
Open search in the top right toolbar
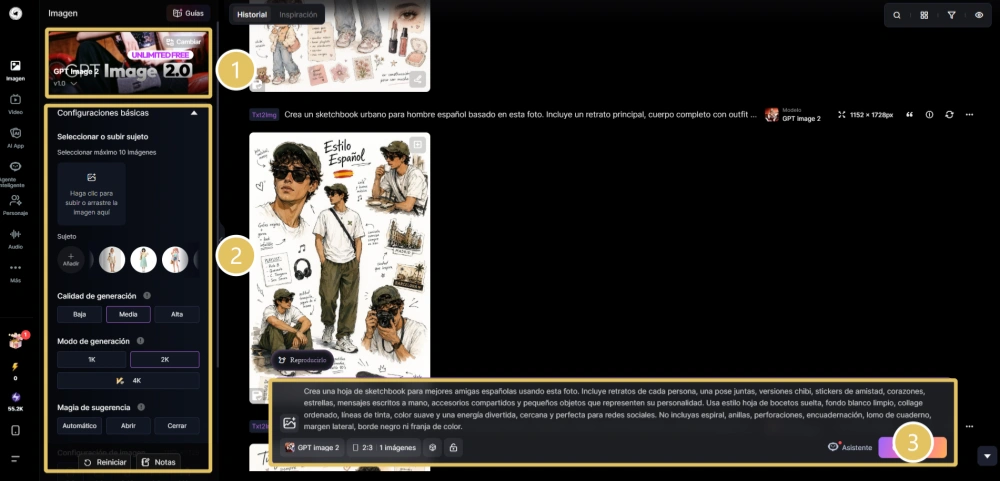[x=897, y=15]
